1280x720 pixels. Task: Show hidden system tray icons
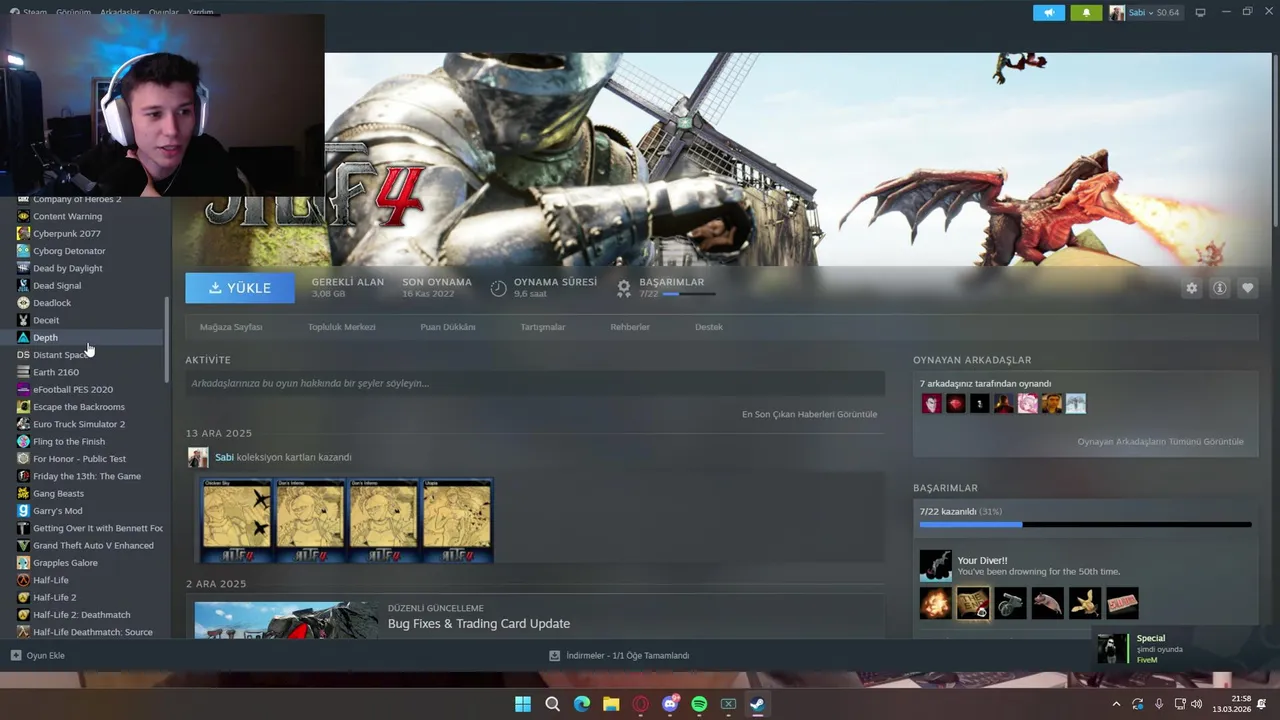pyautogui.click(x=1116, y=704)
